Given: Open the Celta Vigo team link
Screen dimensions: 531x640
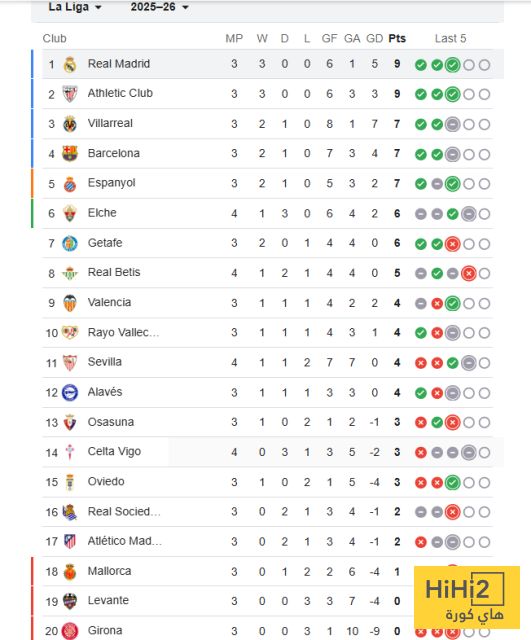Looking at the screenshot, I should pyautogui.click(x=114, y=451).
